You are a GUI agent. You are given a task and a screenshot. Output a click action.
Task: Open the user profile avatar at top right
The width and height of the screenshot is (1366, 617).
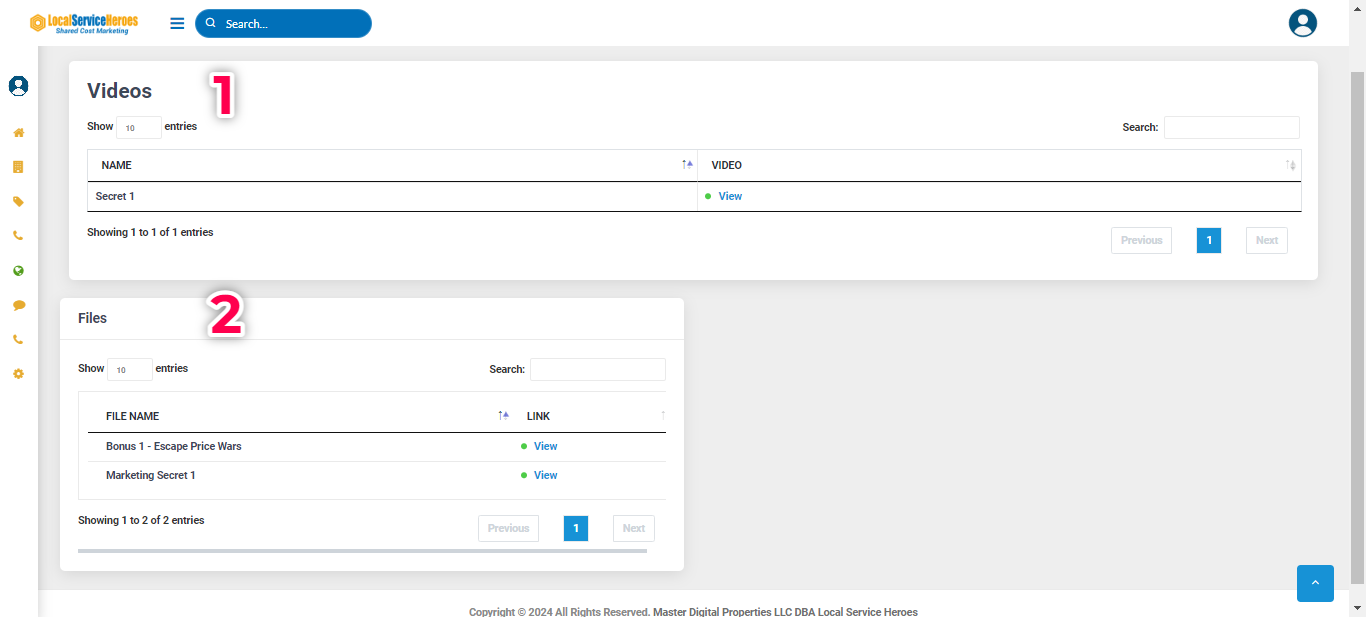(1302, 23)
